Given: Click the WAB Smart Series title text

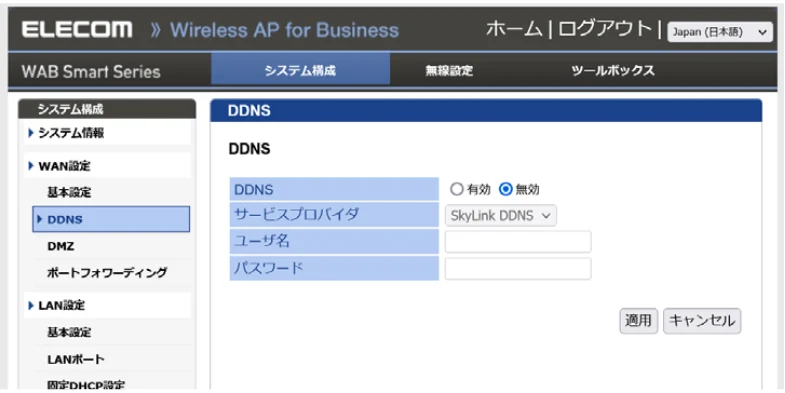Looking at the screenshot, I should click(x=91, y=72).
